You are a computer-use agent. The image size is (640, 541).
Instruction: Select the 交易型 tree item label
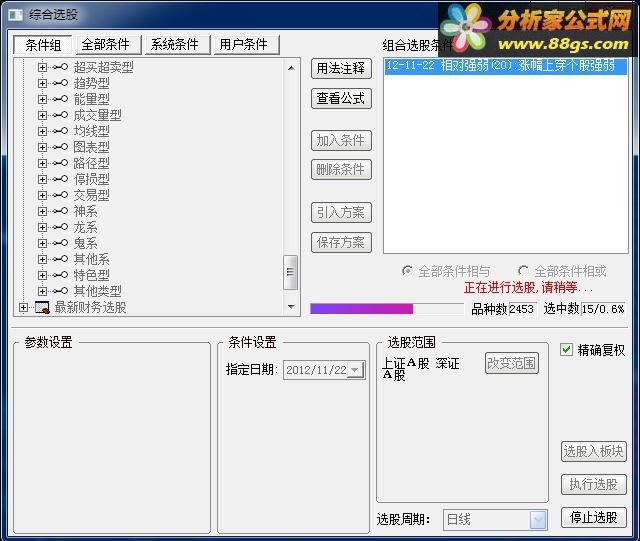tap(91, 195)
